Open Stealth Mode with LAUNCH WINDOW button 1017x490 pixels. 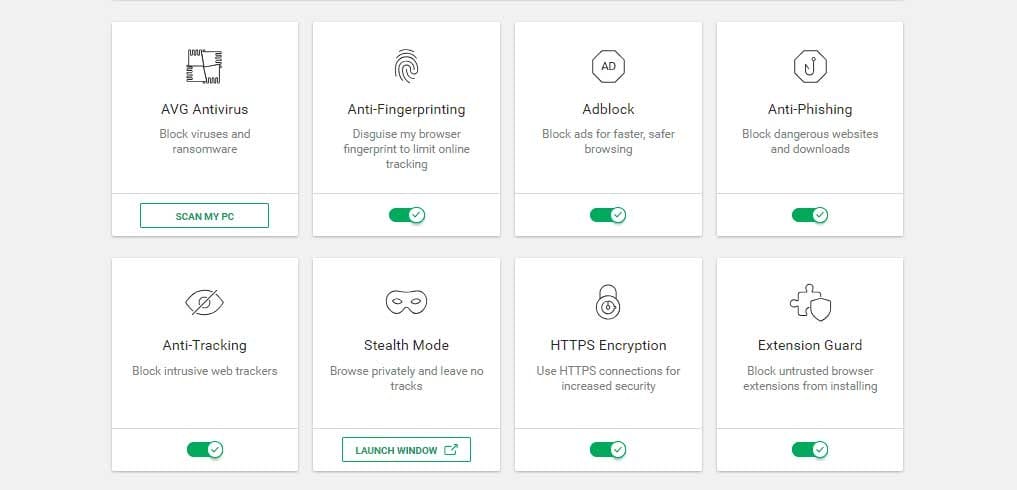coord(406,450)
